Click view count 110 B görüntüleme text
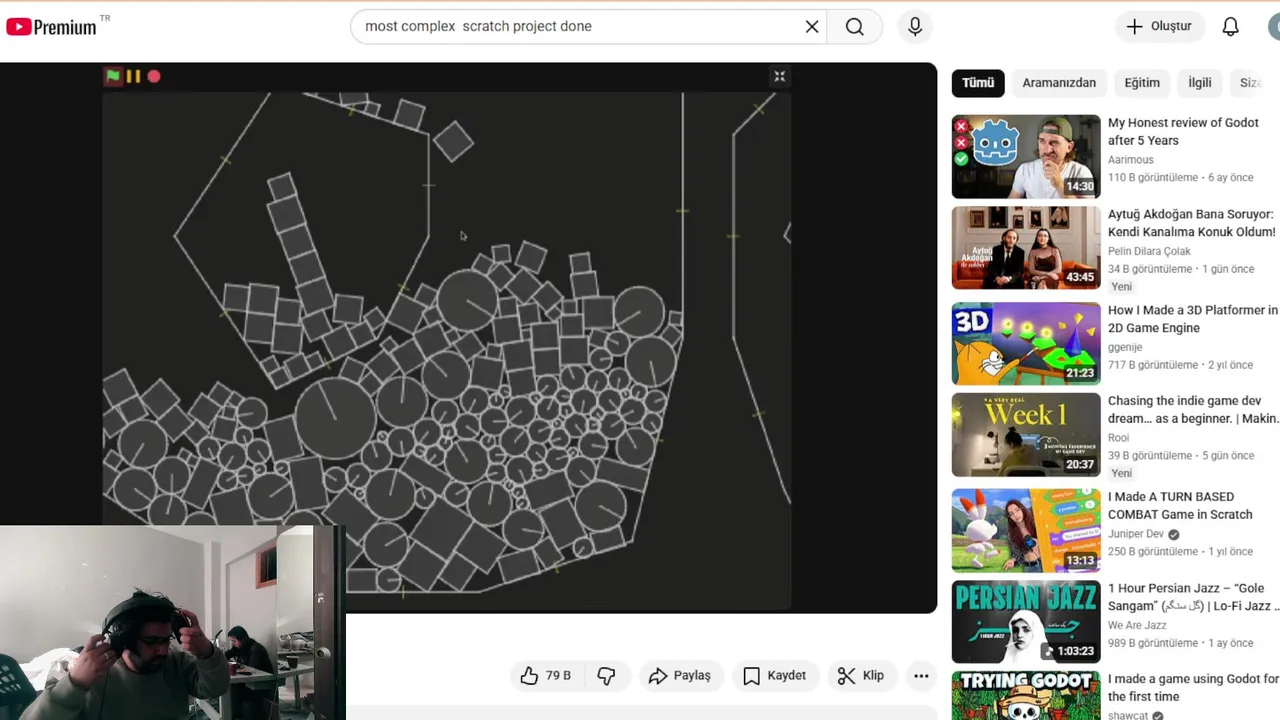Viewport: 1280px width, 720px height. pyautogui.click(x=1153, y=178)
